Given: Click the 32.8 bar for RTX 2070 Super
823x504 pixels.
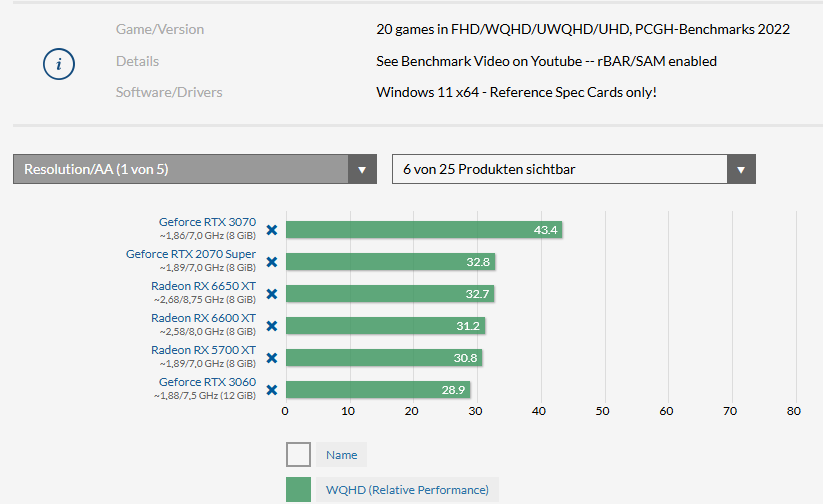Looking at the screenshot, I should 391,262.
